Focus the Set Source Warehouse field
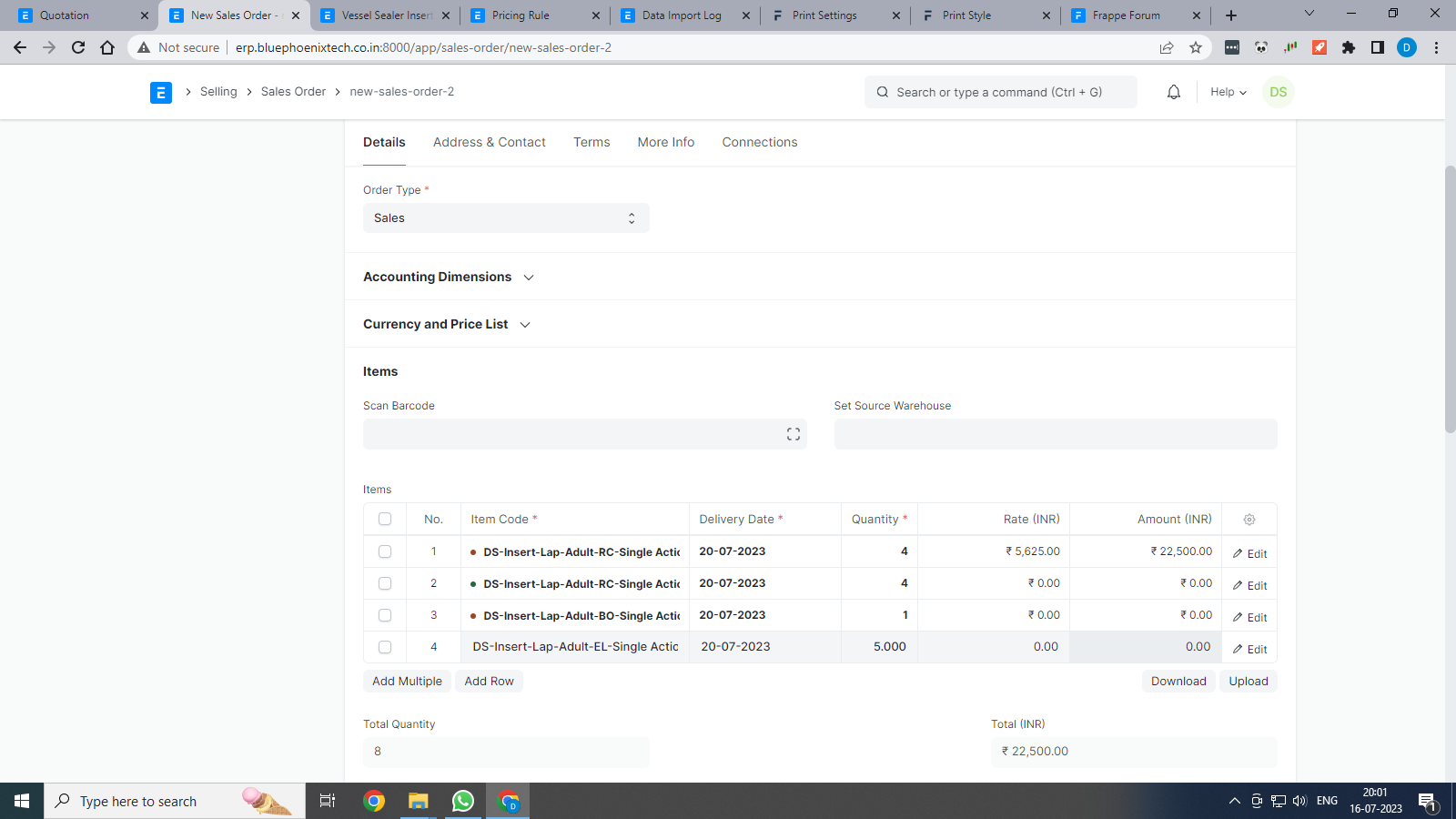The image size is (1456, 819). coord(1056,434)
